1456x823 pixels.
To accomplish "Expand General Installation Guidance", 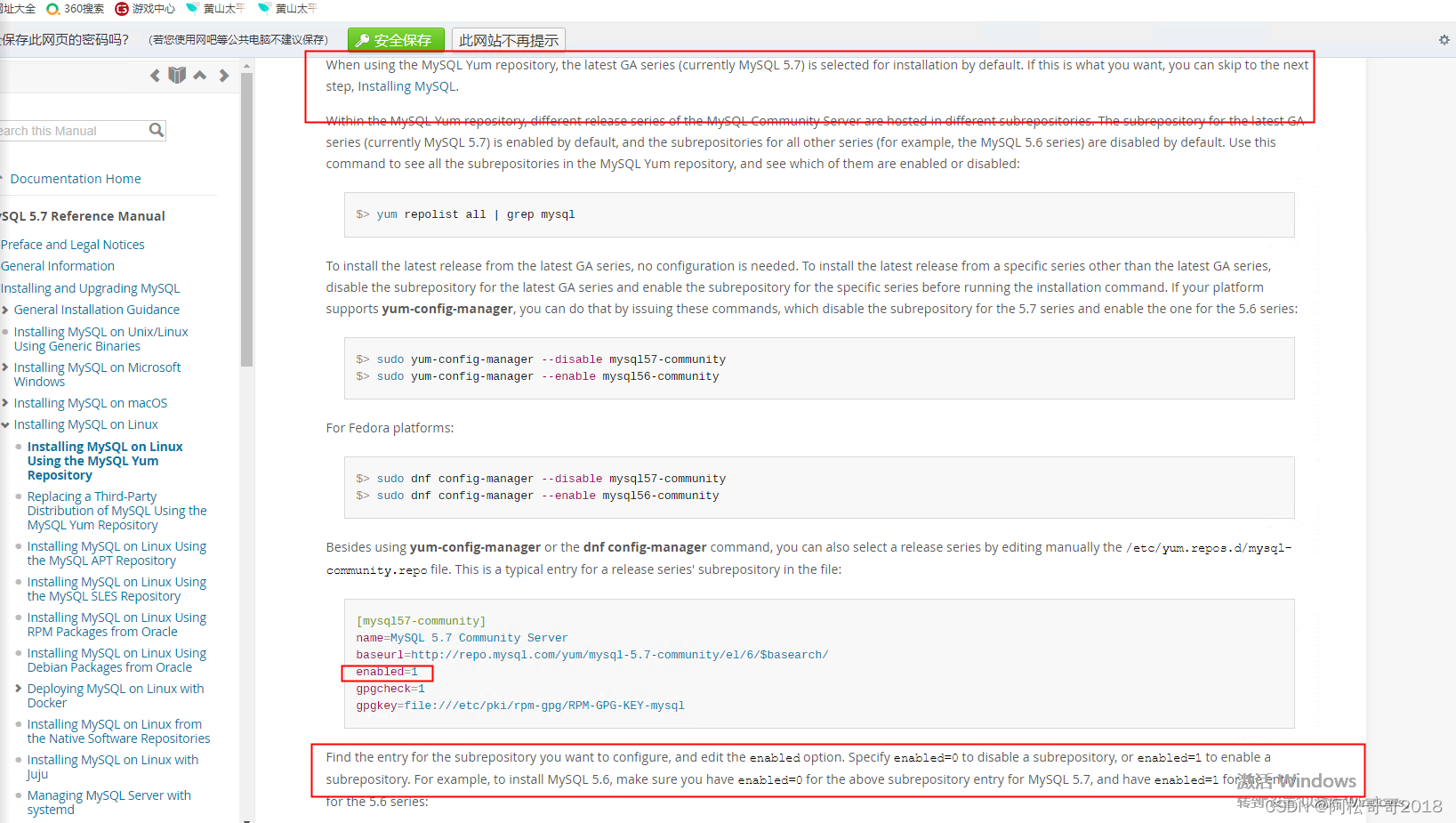I will [5, 310].
